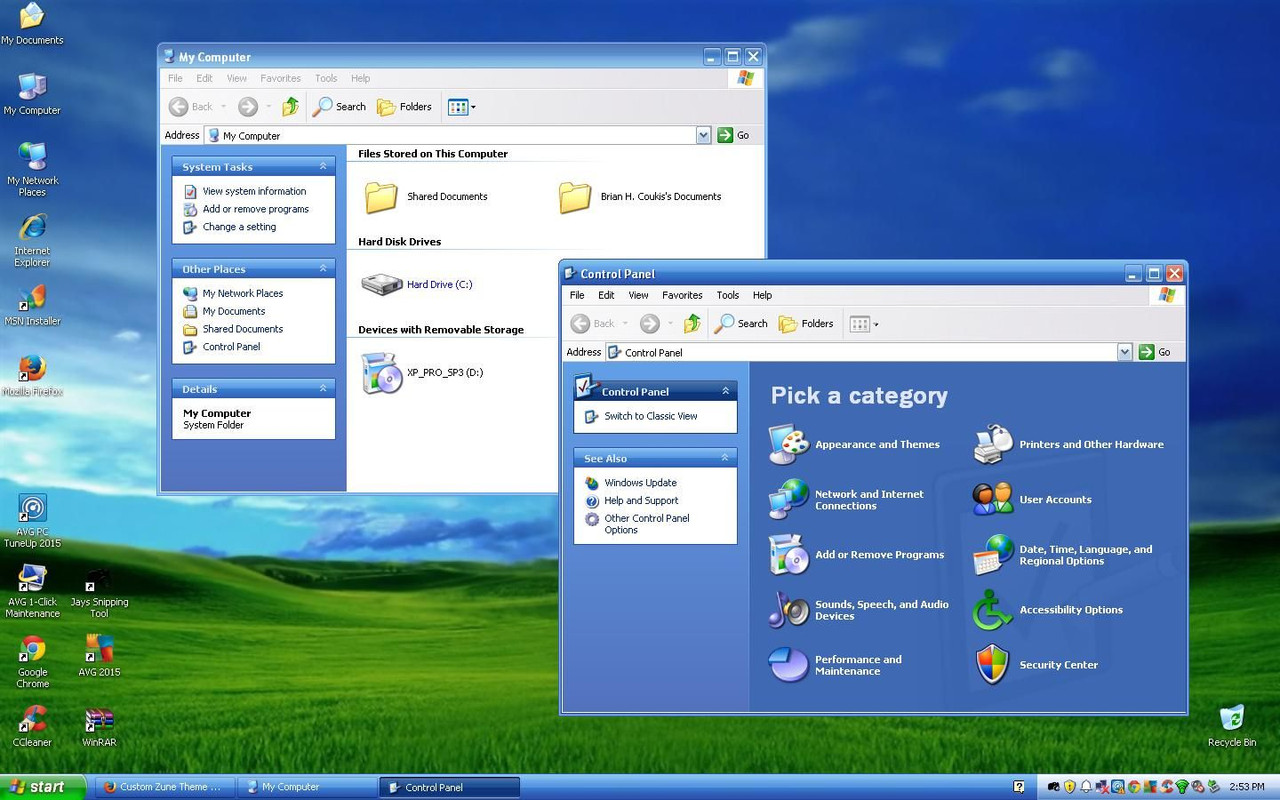Open Views dropdown in My Computer toolbar
This screenshot has width=1280, height=800.
(462, 106)
